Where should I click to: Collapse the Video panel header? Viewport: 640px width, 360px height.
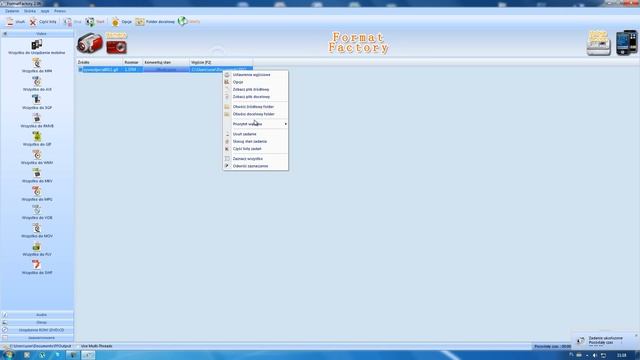click(x=37, y=34)
